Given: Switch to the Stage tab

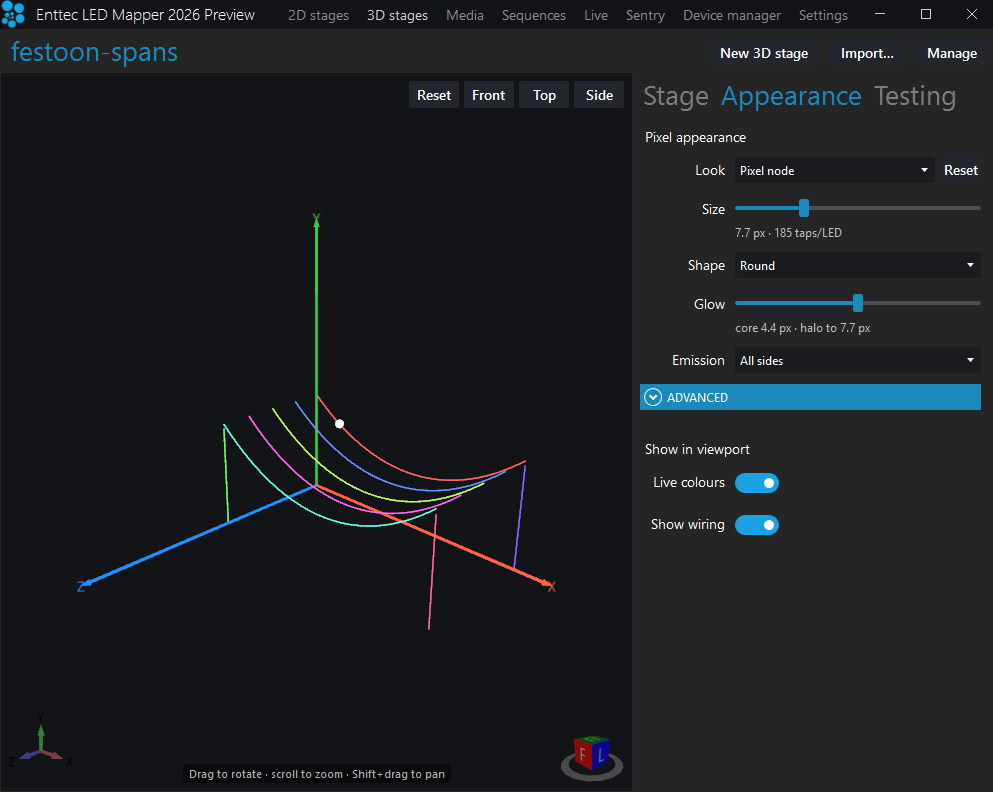Looking at the screenshot, I should click(676, 96).
